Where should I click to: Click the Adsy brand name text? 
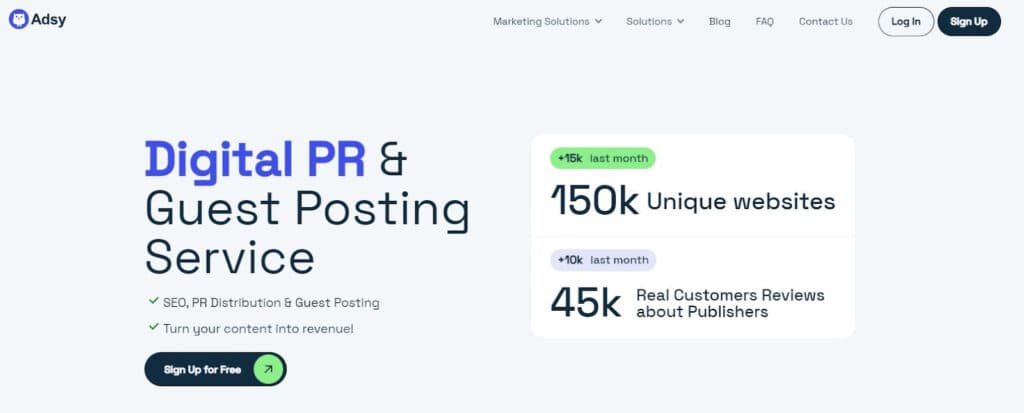49,19
